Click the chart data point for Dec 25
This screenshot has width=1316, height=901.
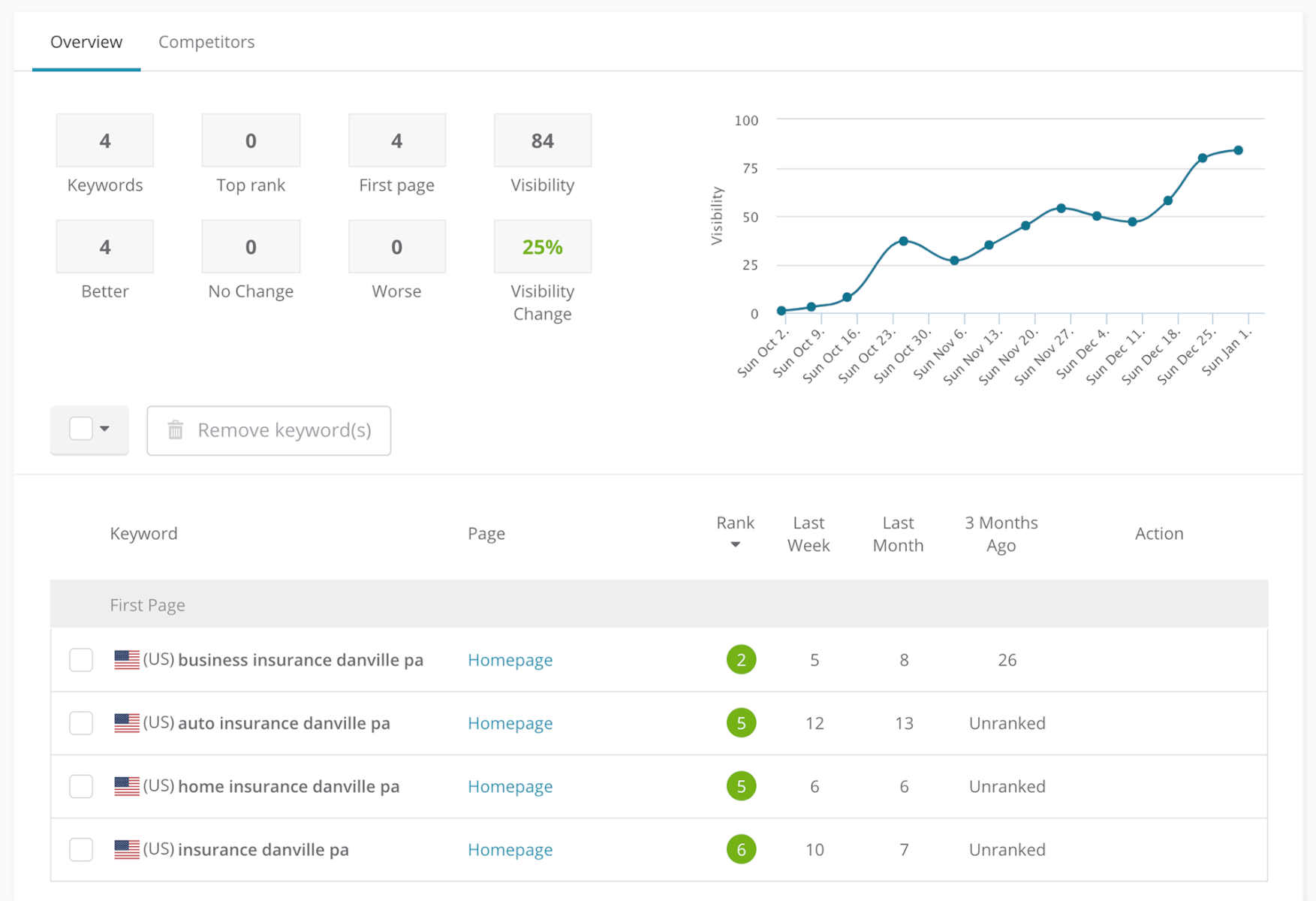point(1203,158)
